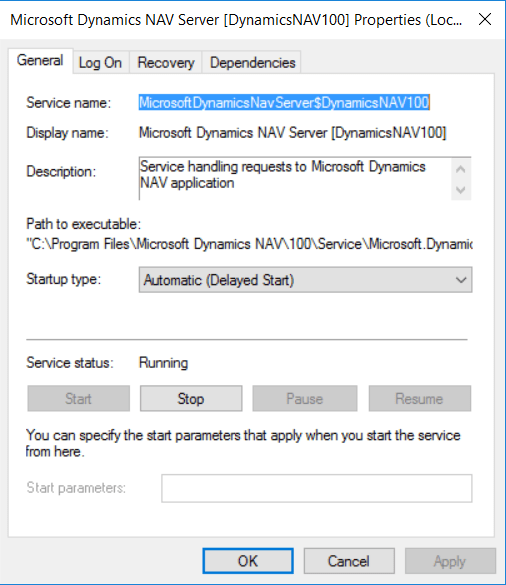This screenshot has width=506, height=585.
Task: Click the Service name label
Action: (x=69, y=103)
